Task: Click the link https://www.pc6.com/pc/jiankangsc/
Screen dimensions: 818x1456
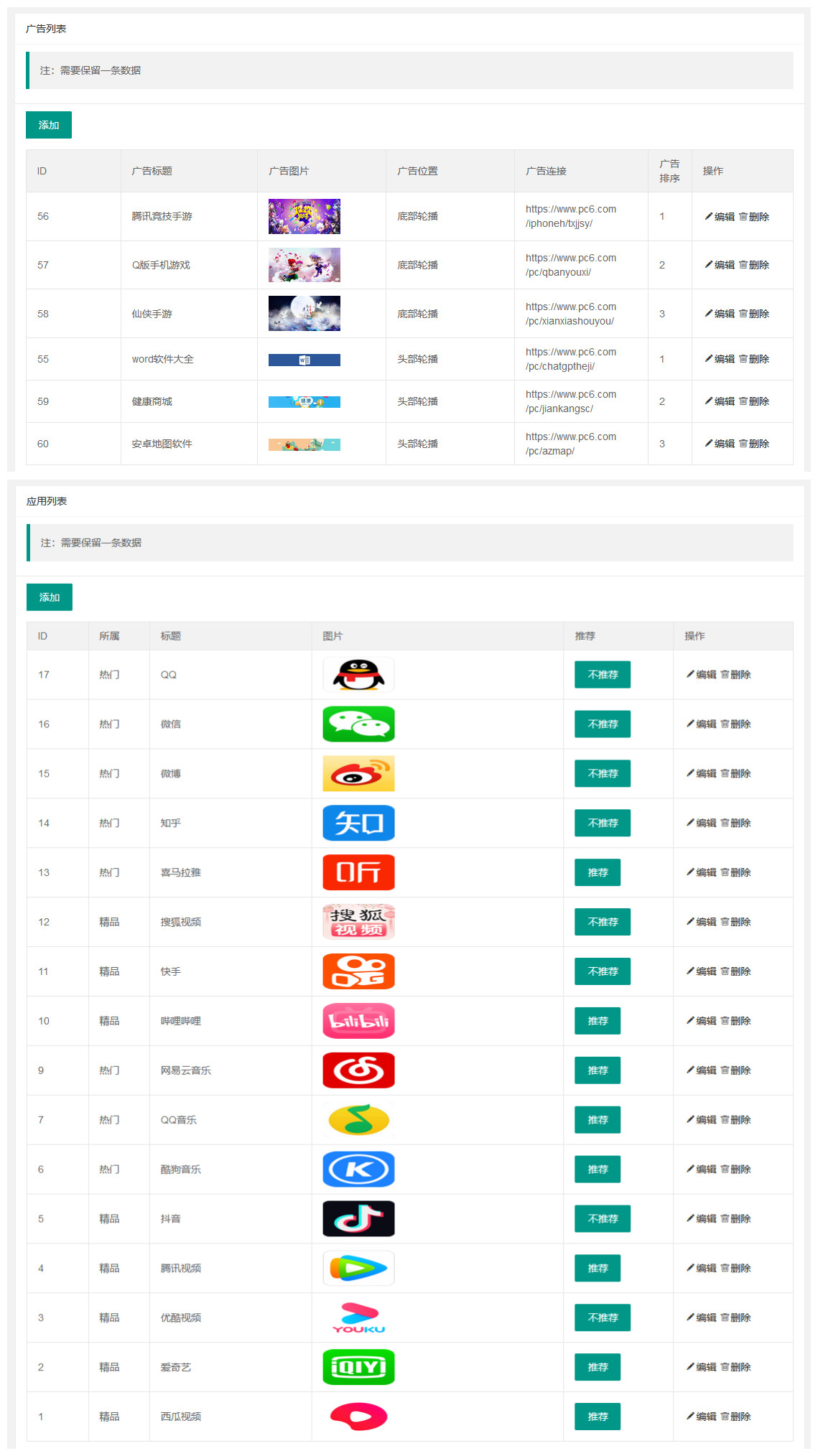Action: [x=571, y=401]
